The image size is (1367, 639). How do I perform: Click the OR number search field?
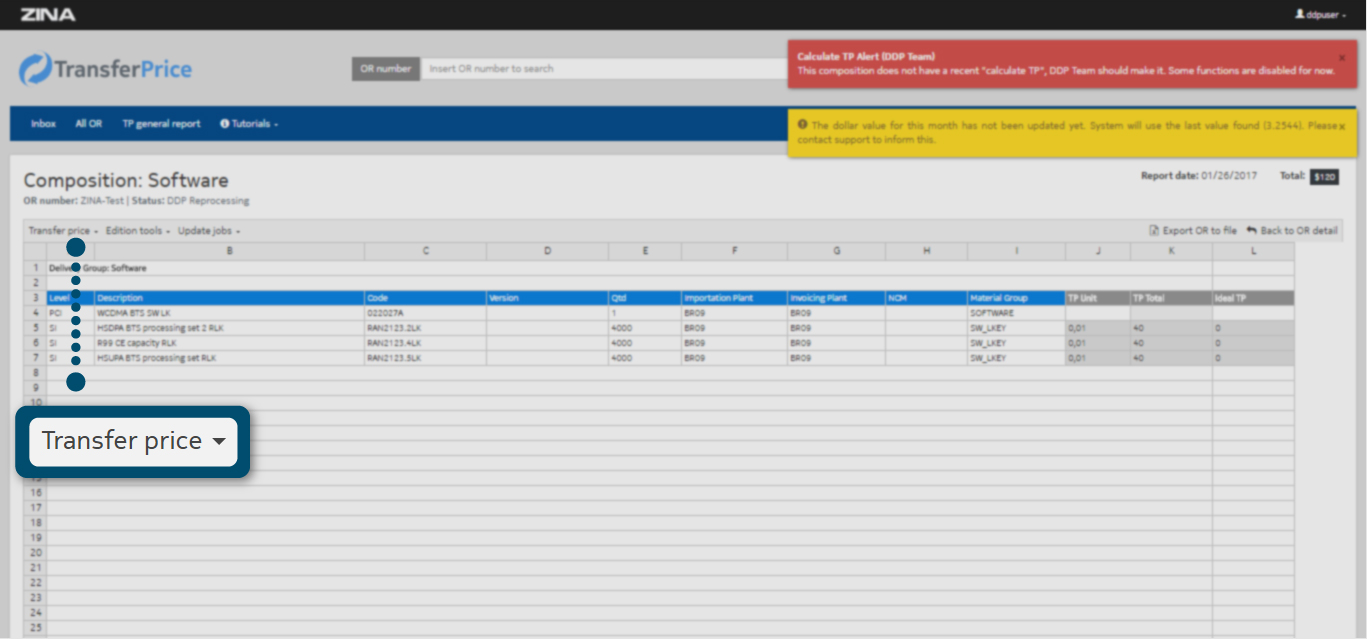pyautogui.click(x=600, y=69)
